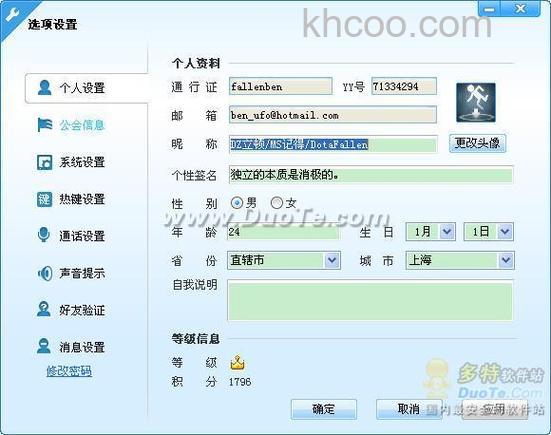Click the call settings microphone icon
The image size is (551, 435).
pos(44,235)
